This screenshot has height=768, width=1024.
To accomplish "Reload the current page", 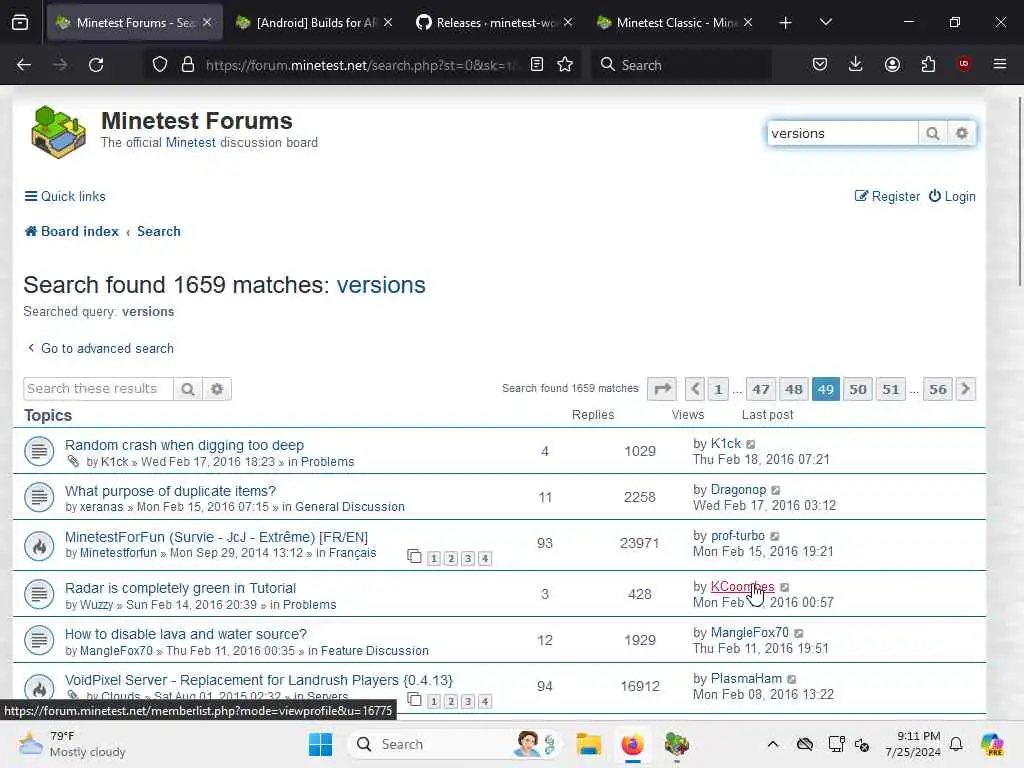I will click(96, 65).
